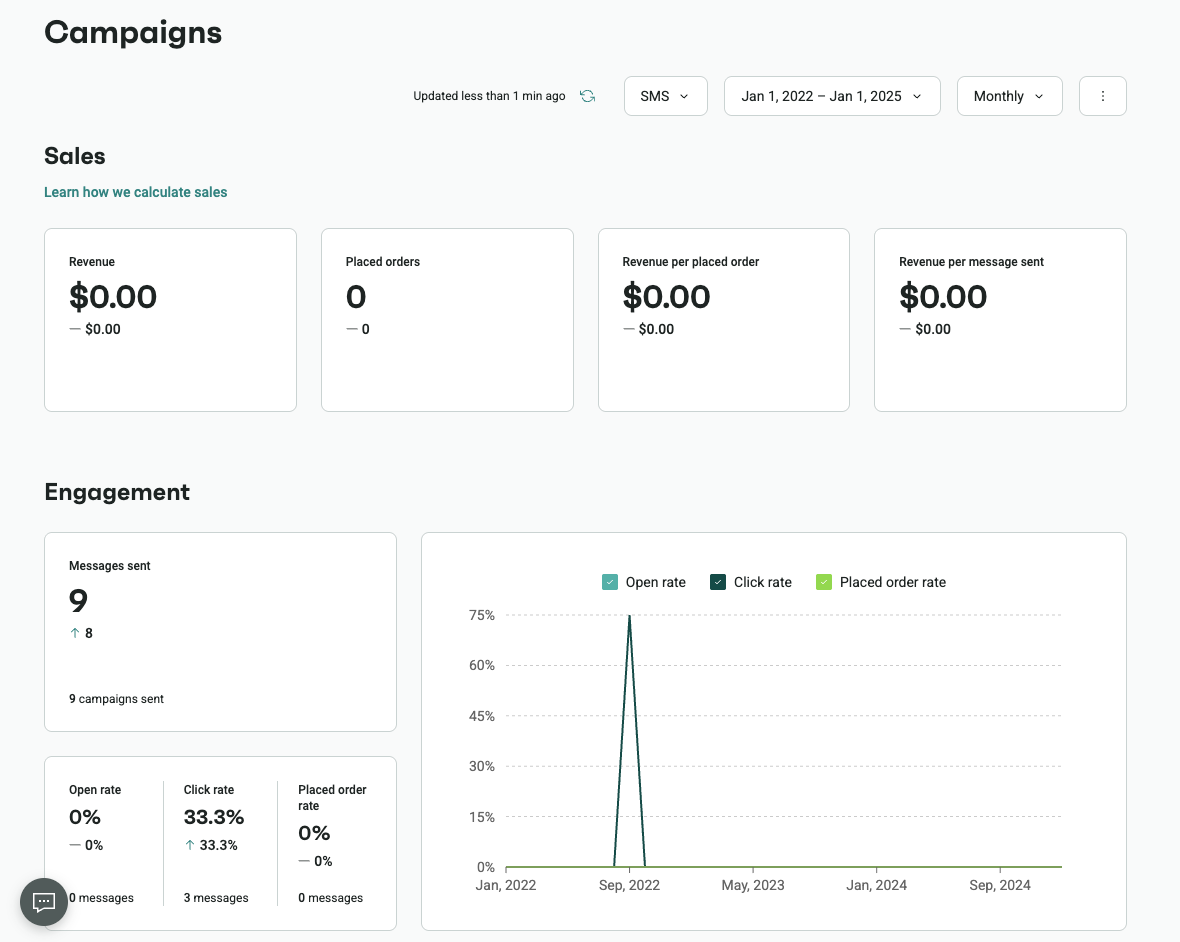Click the Open rate 0% stat
Image resolution: width=1180 pixels, height=942 pixels.
pyautogui.click(x=85, y=817)
